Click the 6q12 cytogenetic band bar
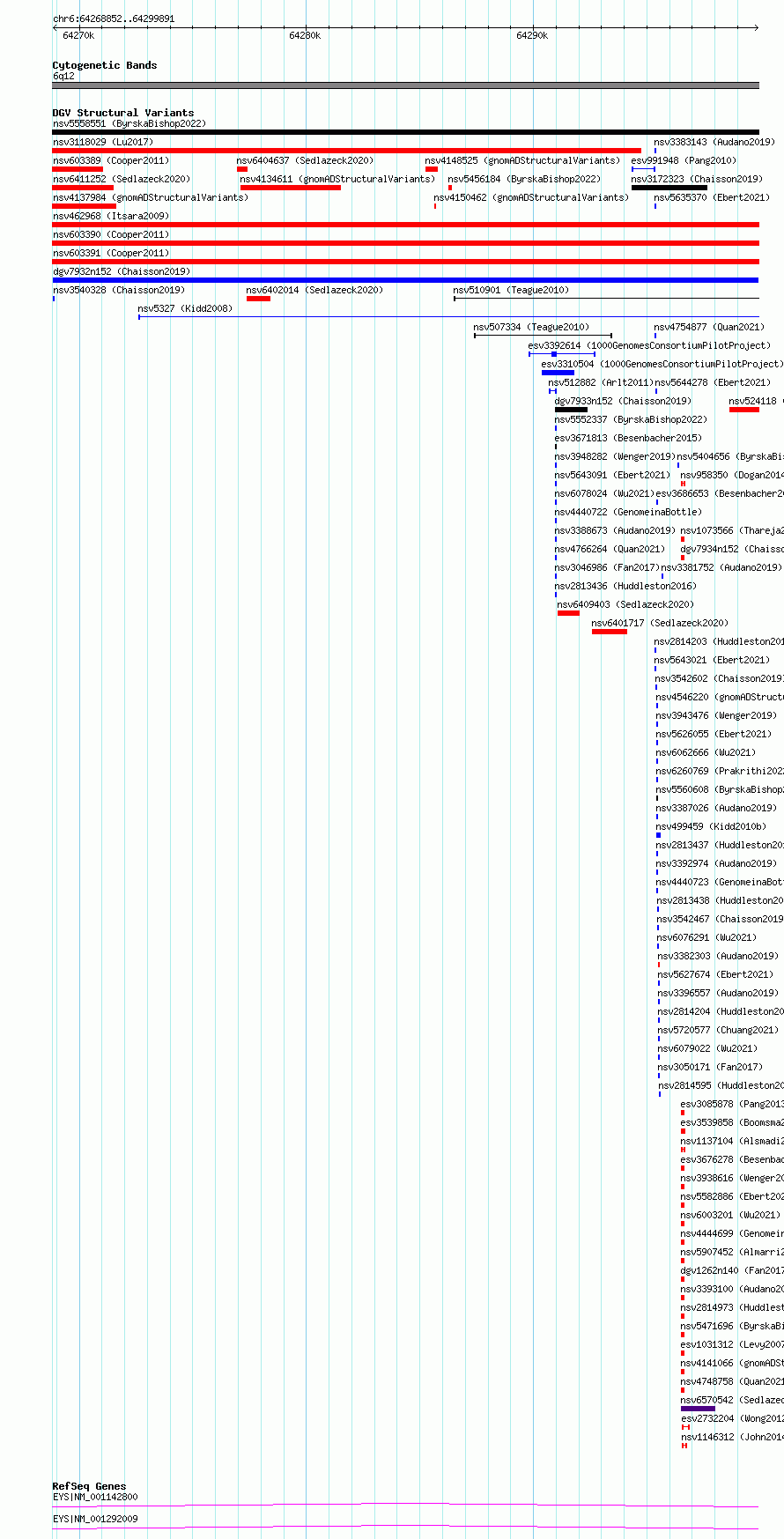 point(405,85)
